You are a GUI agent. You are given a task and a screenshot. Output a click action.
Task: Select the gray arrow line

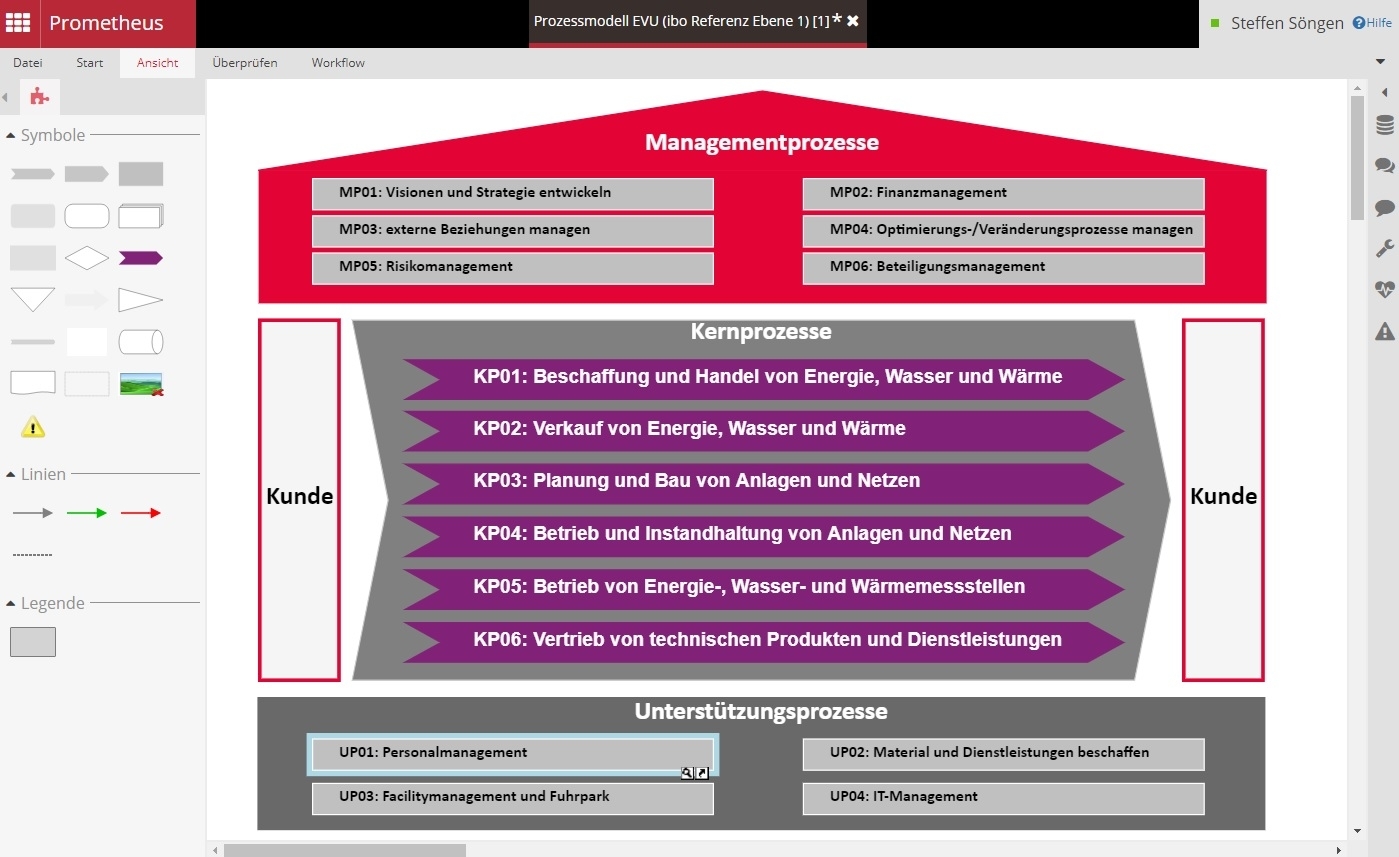(x=33, y=513)
